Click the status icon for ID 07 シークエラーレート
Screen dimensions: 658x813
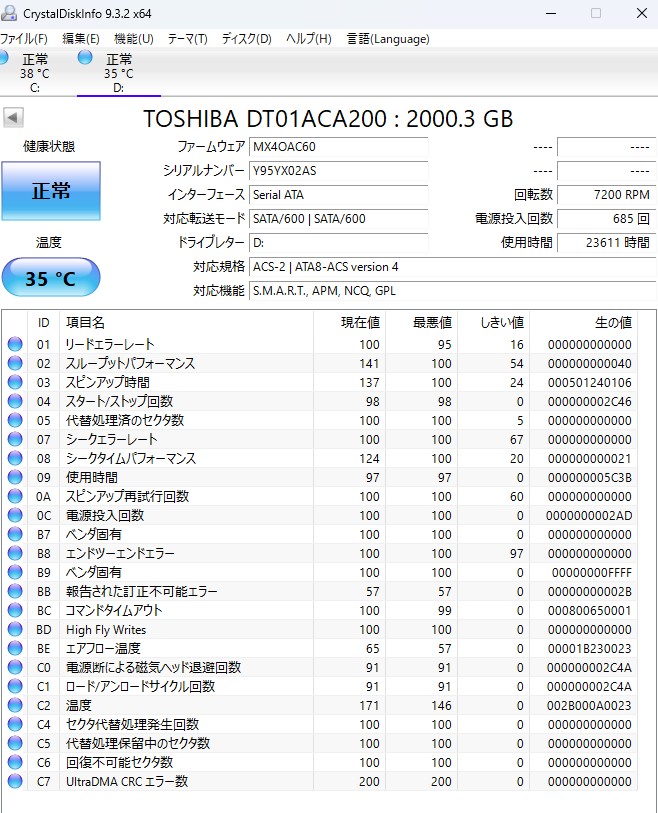pos(15,439)
